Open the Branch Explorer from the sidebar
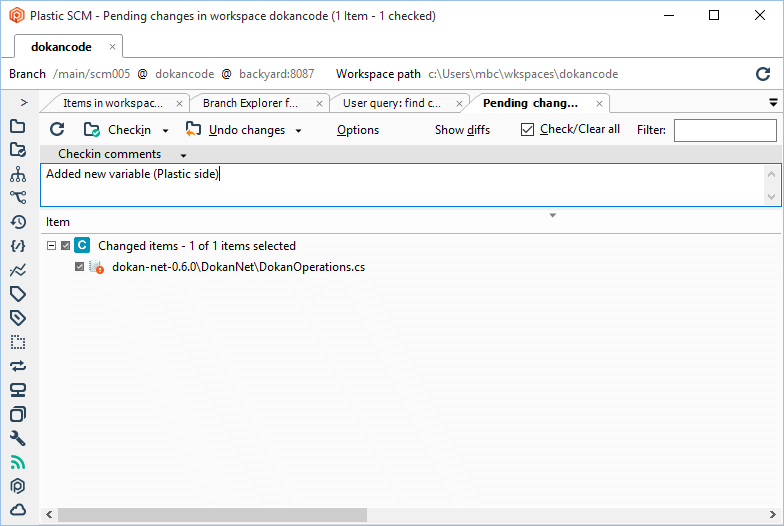This screenshot has width=784, height=526. pyautogui.click(x=17, y=197)
